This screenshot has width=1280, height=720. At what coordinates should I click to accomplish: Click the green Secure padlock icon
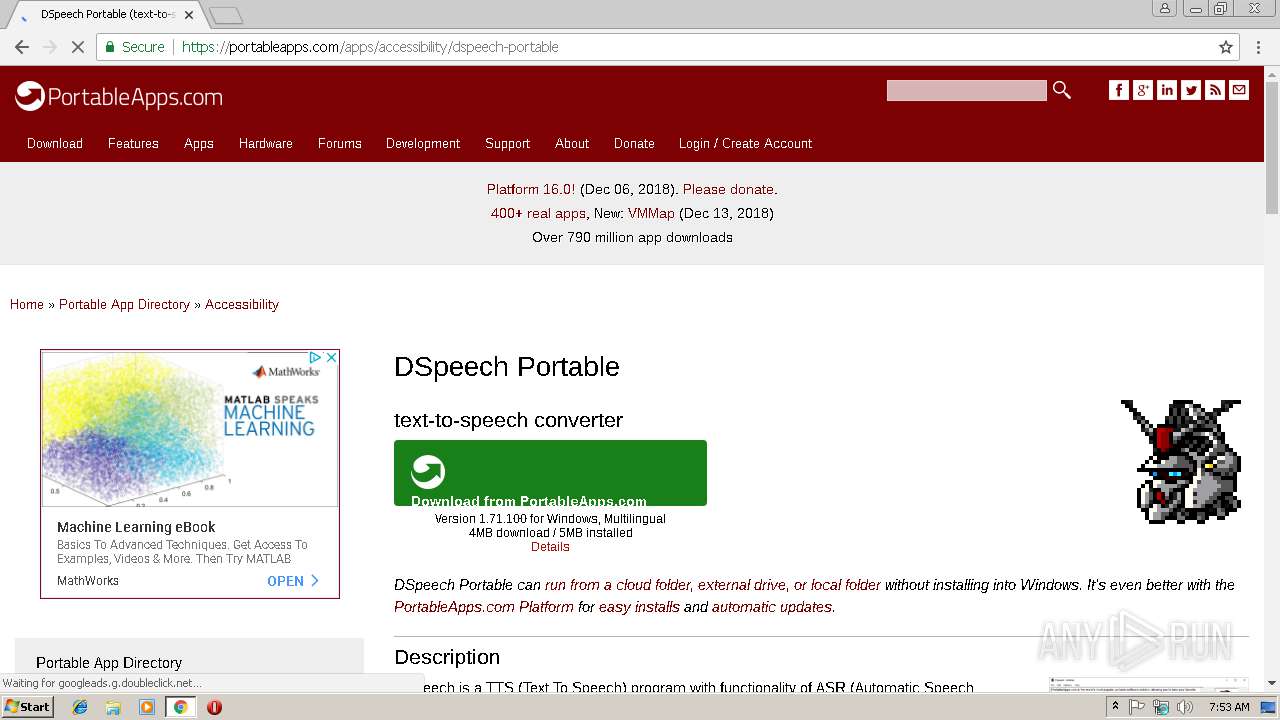click(x=111, y=47)
